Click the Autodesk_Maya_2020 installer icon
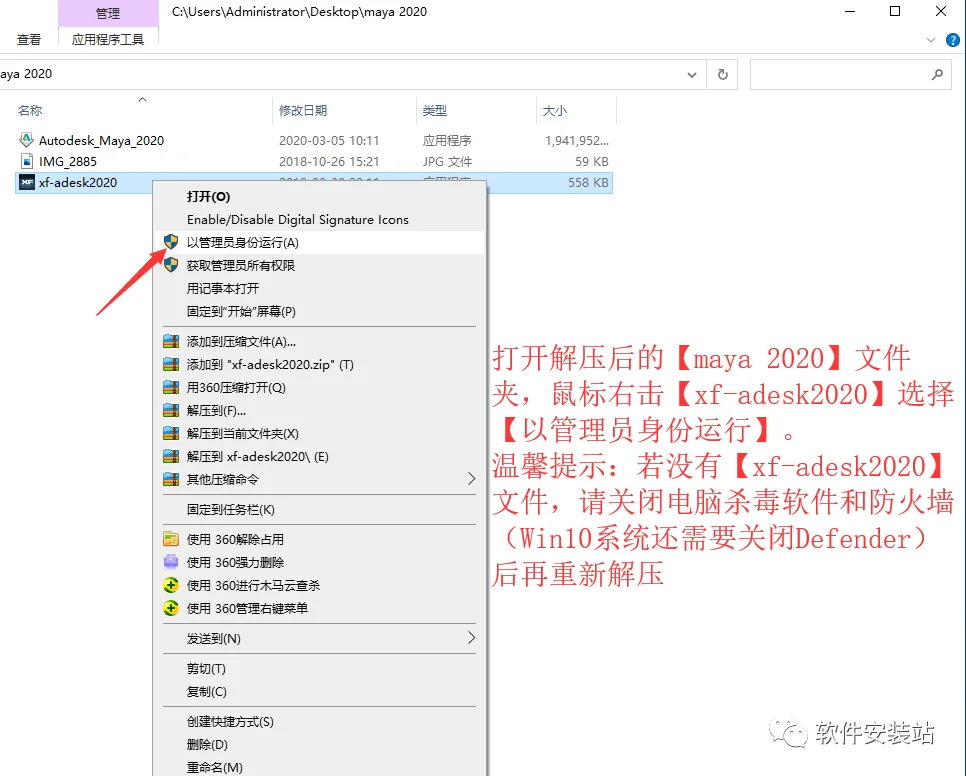The width and height of the screenshot is (966, 776). (26, 140)
